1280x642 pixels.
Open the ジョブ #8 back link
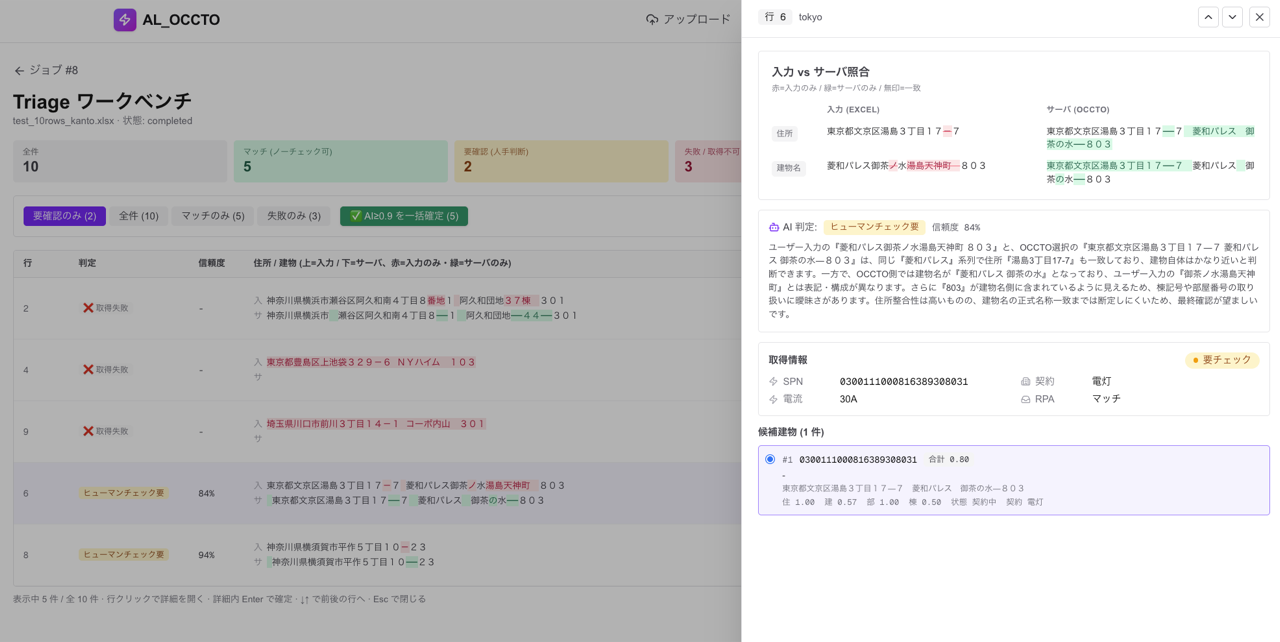[x=46, y=71]
